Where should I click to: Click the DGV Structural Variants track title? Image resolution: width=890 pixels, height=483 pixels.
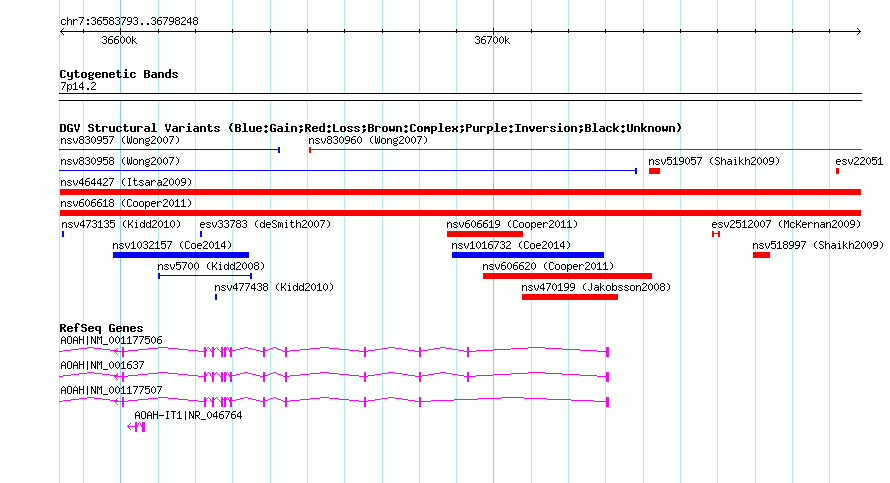tap(371, 128)
